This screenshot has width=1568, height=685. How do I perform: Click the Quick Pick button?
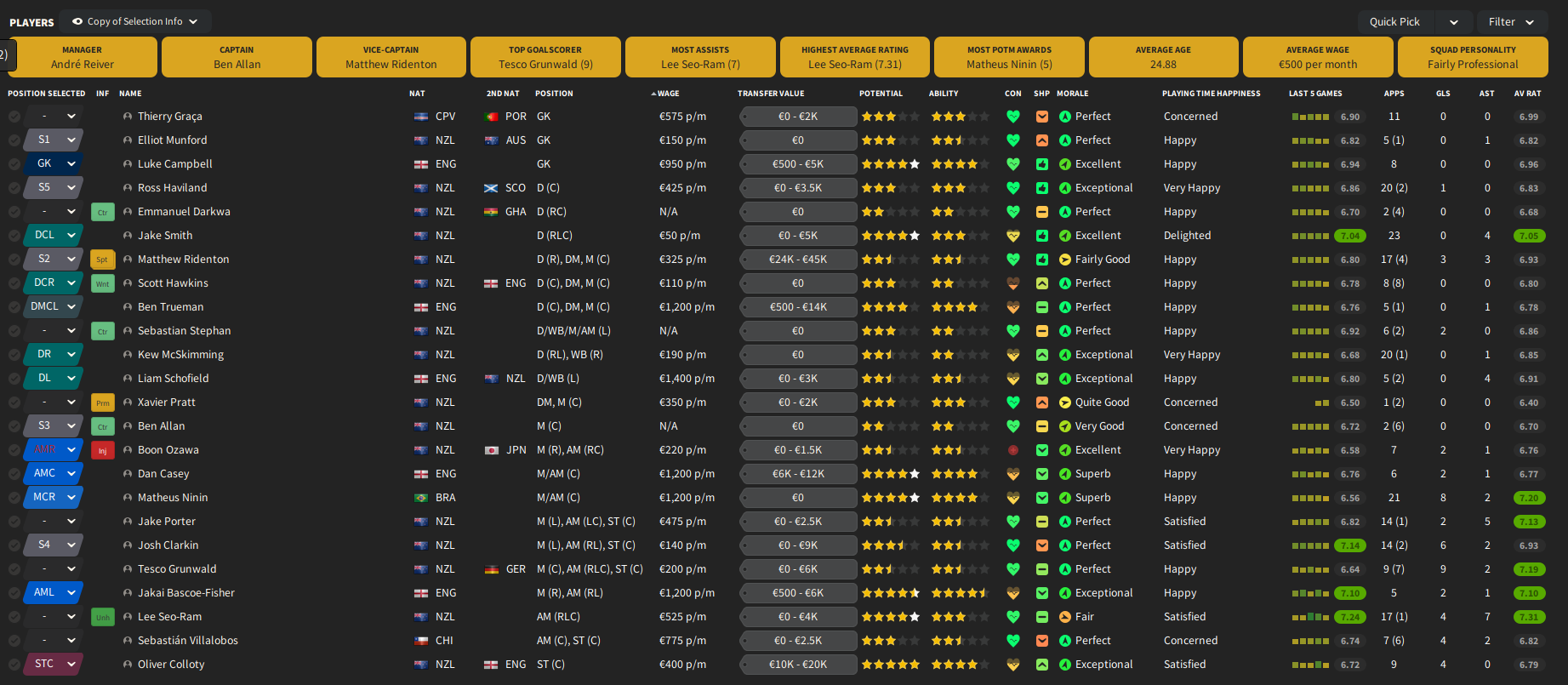click(1394, 21)
